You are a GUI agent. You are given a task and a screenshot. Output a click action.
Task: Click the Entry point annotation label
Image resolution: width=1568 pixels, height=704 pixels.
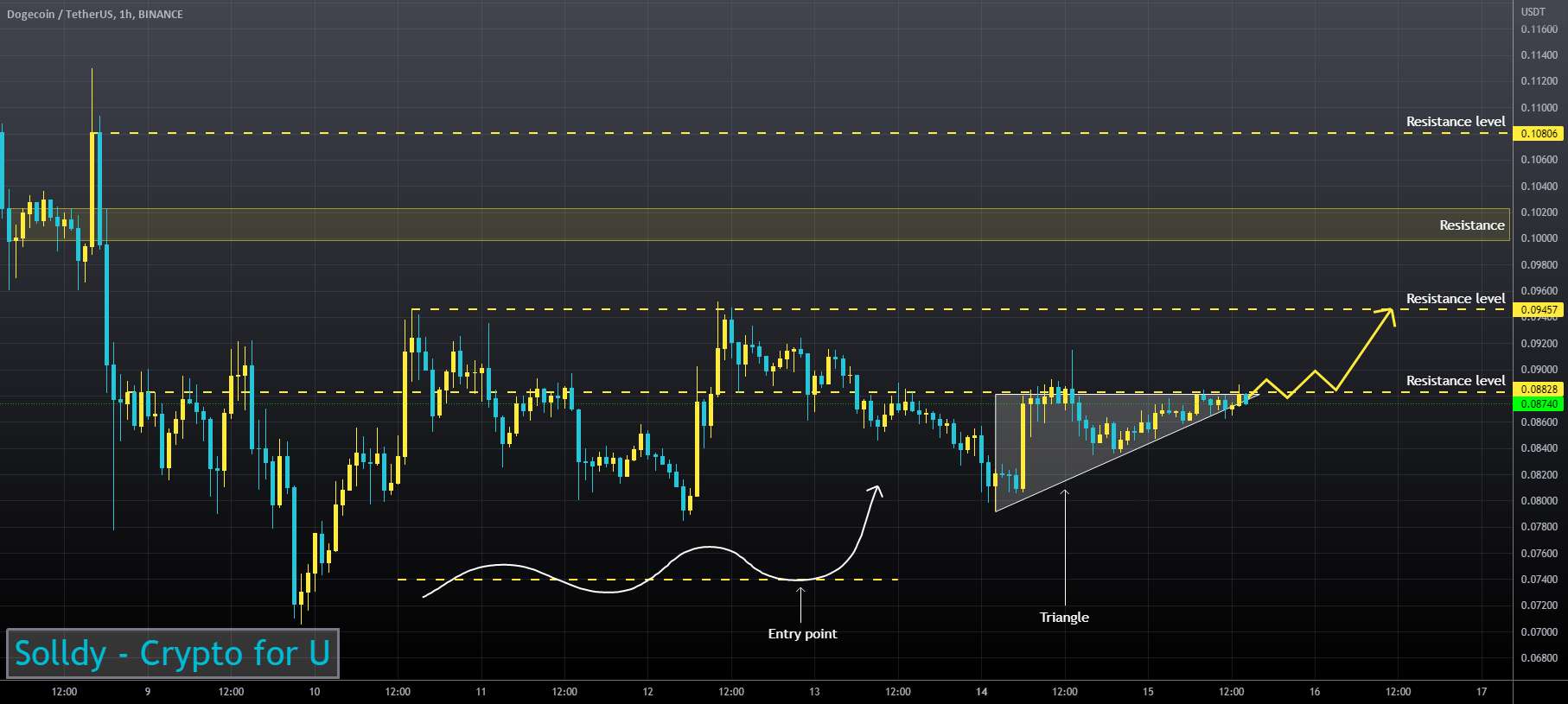[x=802, y=634]
